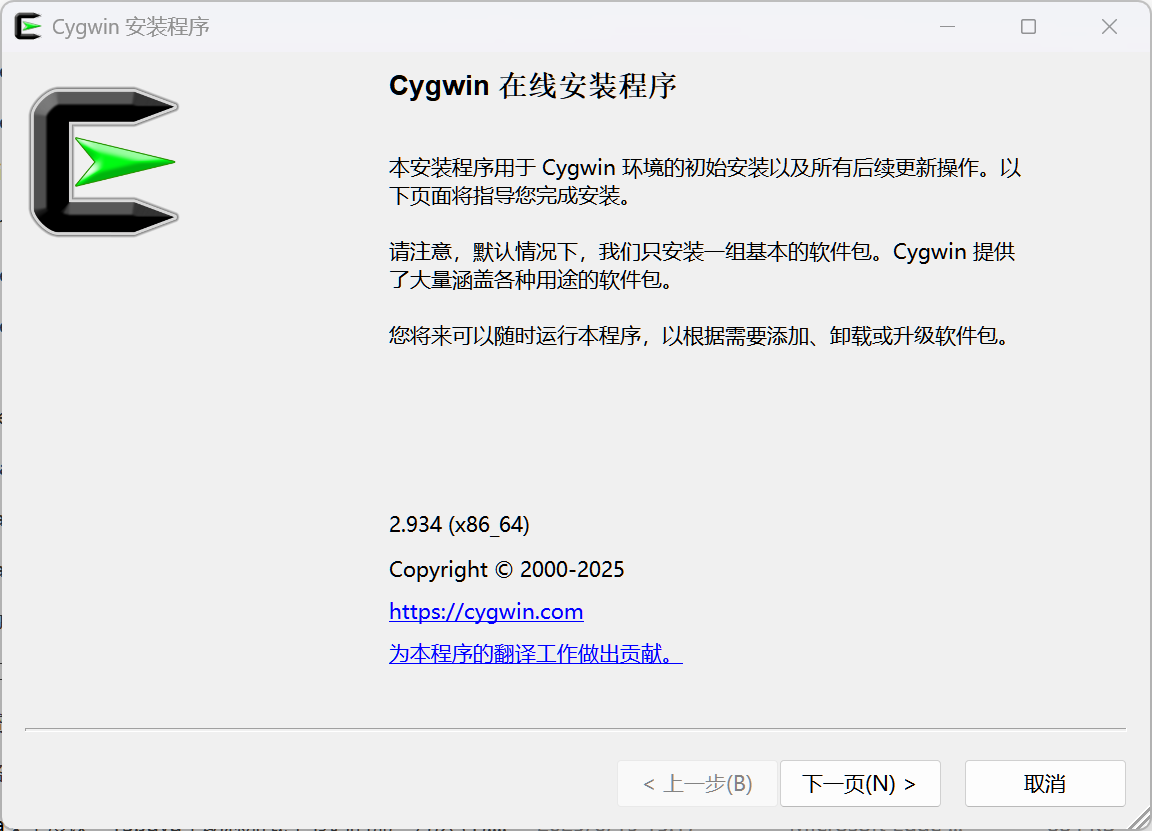Click the Copyright © 2000-2025 text
This screenshot has height=831, width=1152.
click(x=506, y=569)
